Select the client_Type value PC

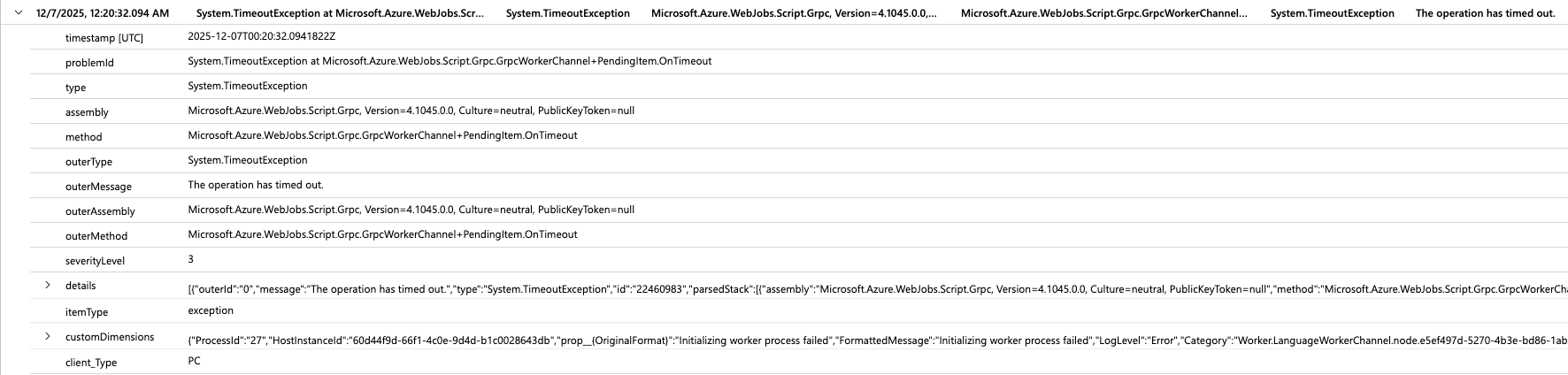[195, 361]
